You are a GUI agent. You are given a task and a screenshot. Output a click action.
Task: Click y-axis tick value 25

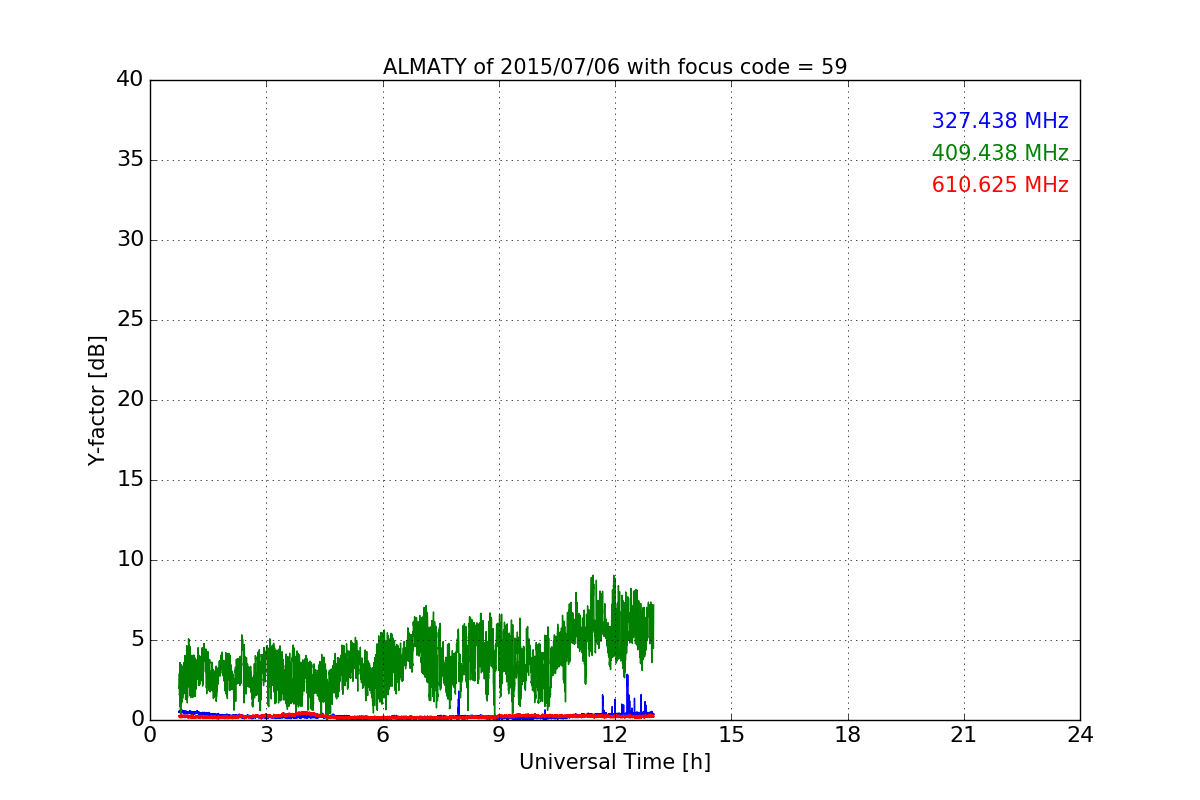(x=130, y=320)
